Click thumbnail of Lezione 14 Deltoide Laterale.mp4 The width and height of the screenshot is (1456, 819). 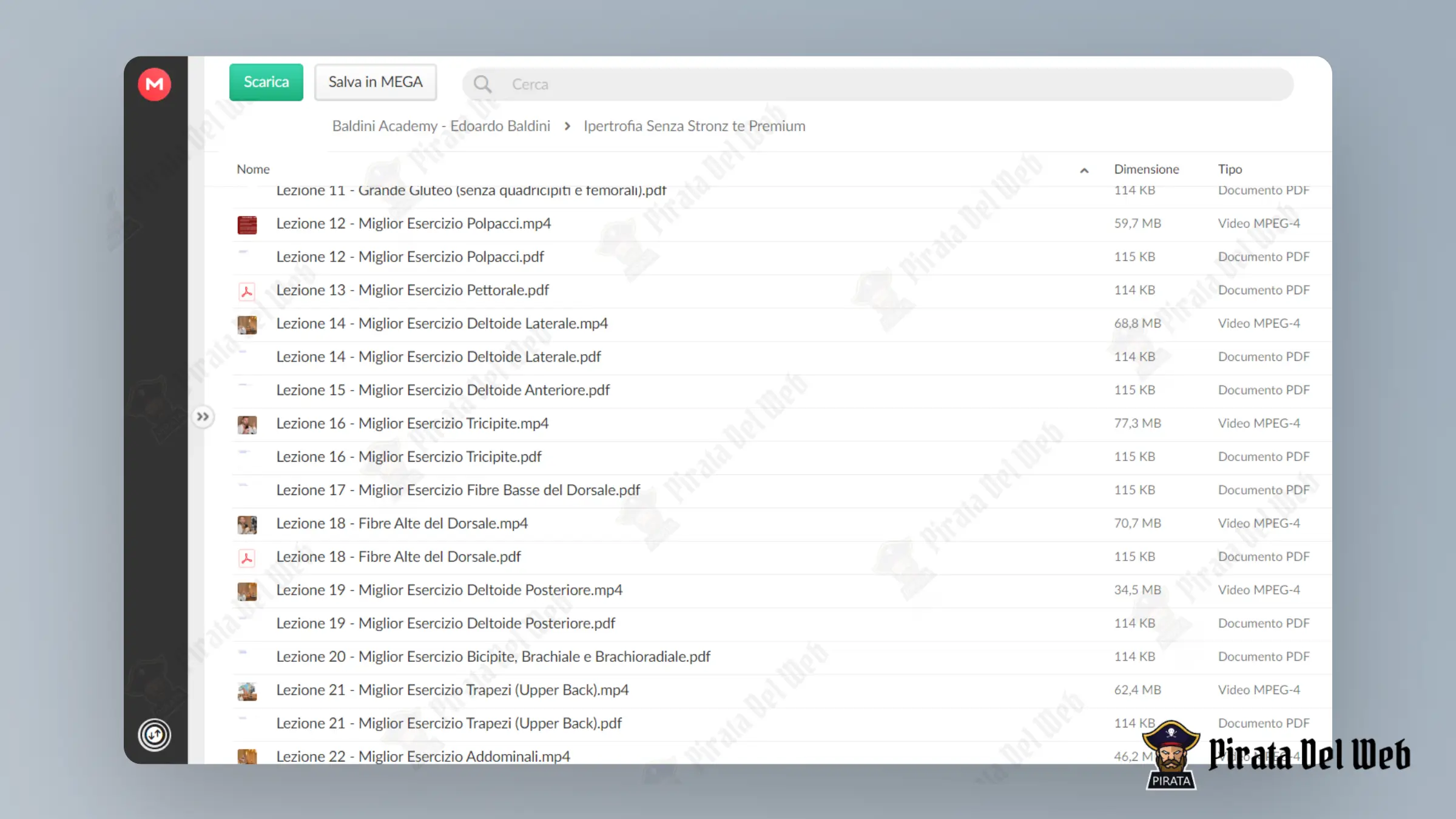pos(247,325)
